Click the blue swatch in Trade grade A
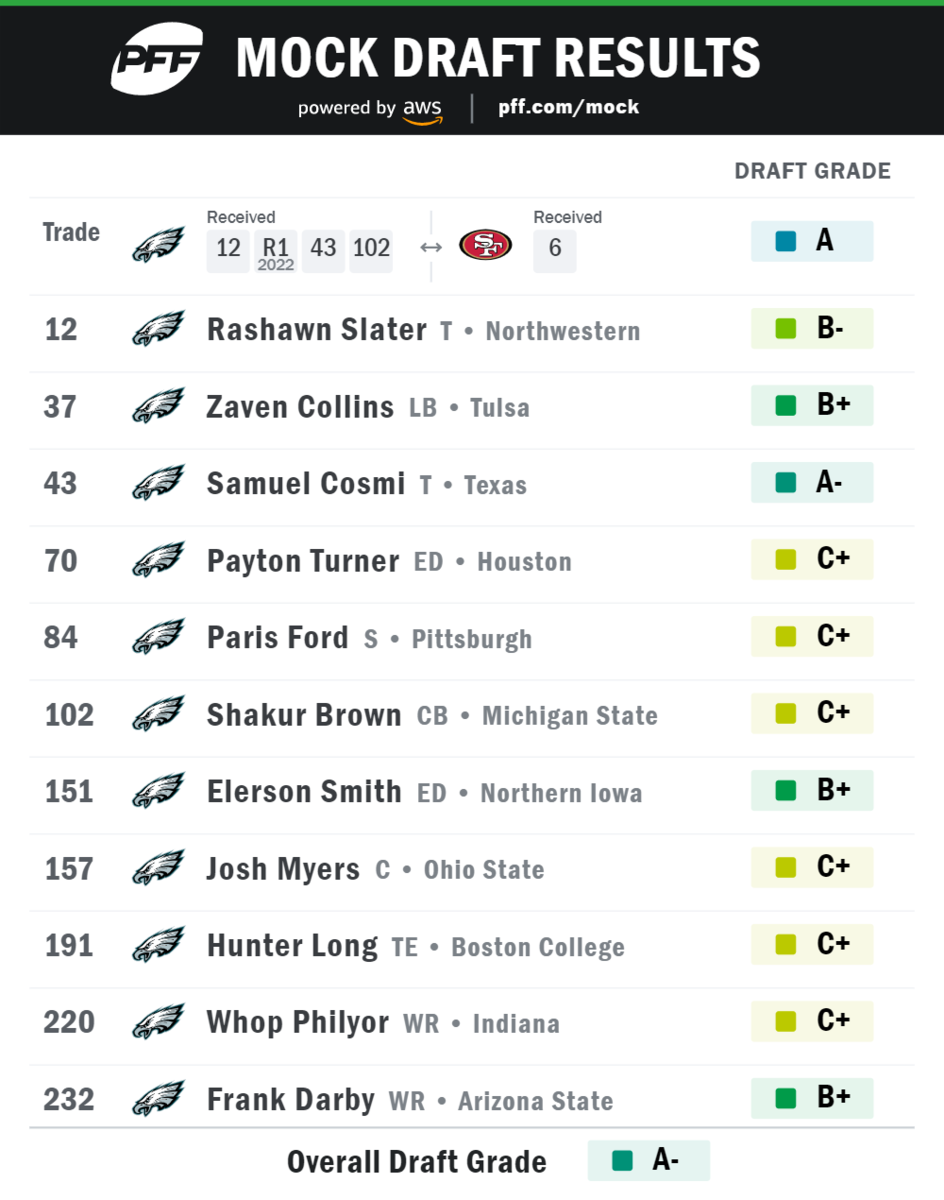This screenshot has height=1200, width=944. click(x=786, y=242)
